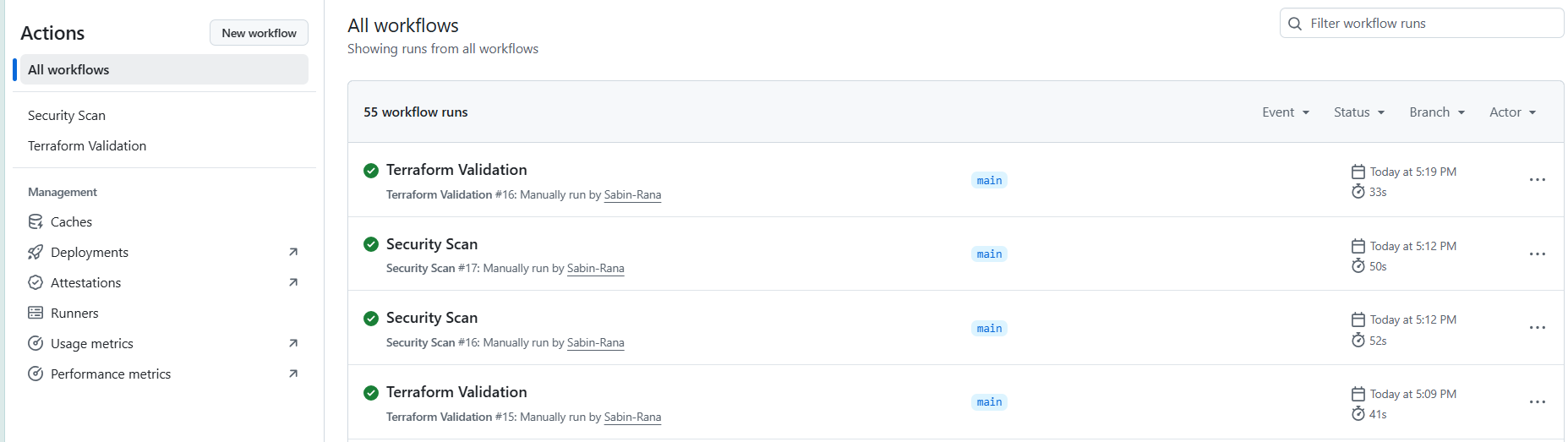Focus the Filter workflow runs search box
Screen dimensions: 1568x442
point(1422,24)
